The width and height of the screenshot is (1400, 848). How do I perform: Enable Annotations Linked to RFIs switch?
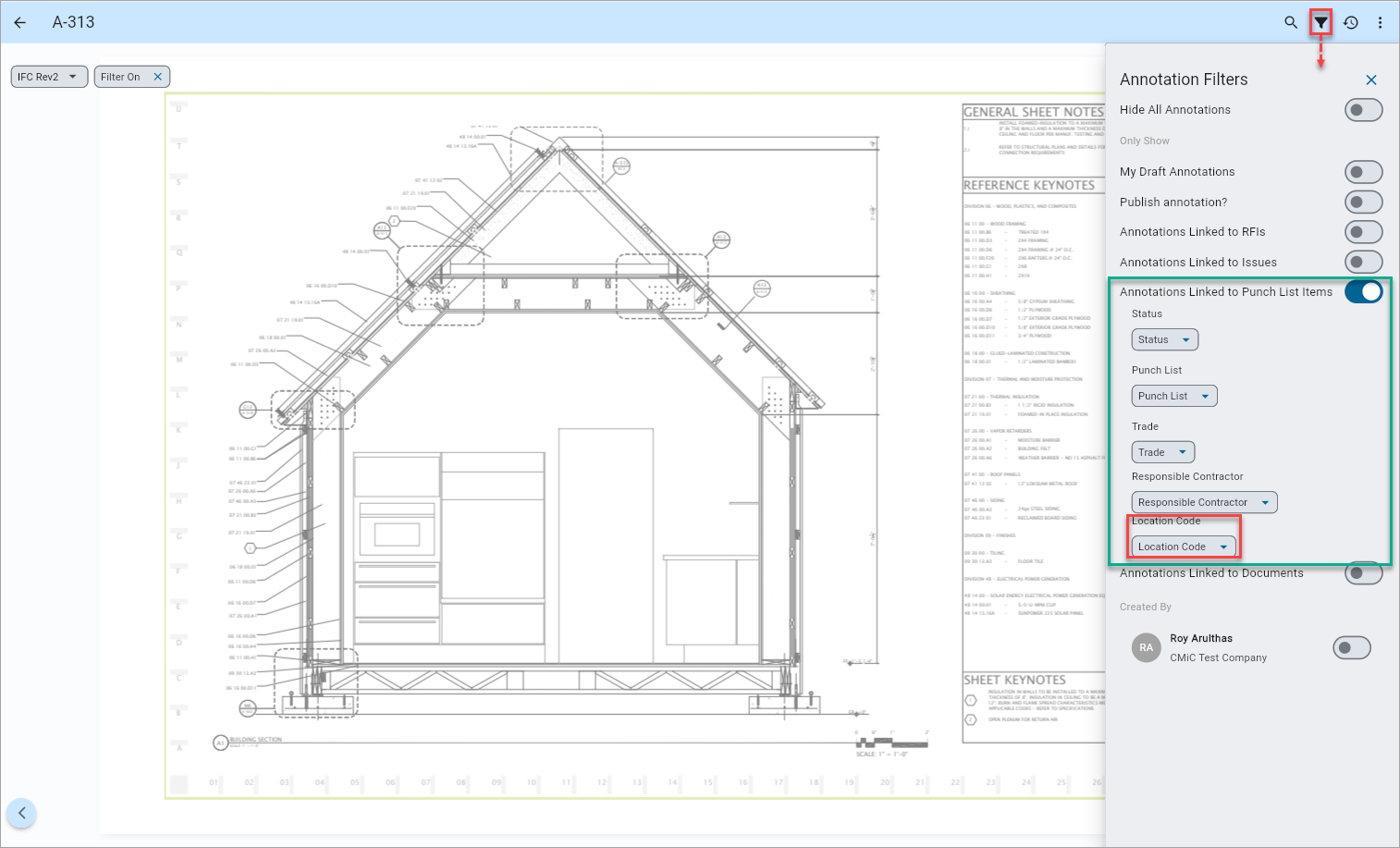coord(1363,232)
